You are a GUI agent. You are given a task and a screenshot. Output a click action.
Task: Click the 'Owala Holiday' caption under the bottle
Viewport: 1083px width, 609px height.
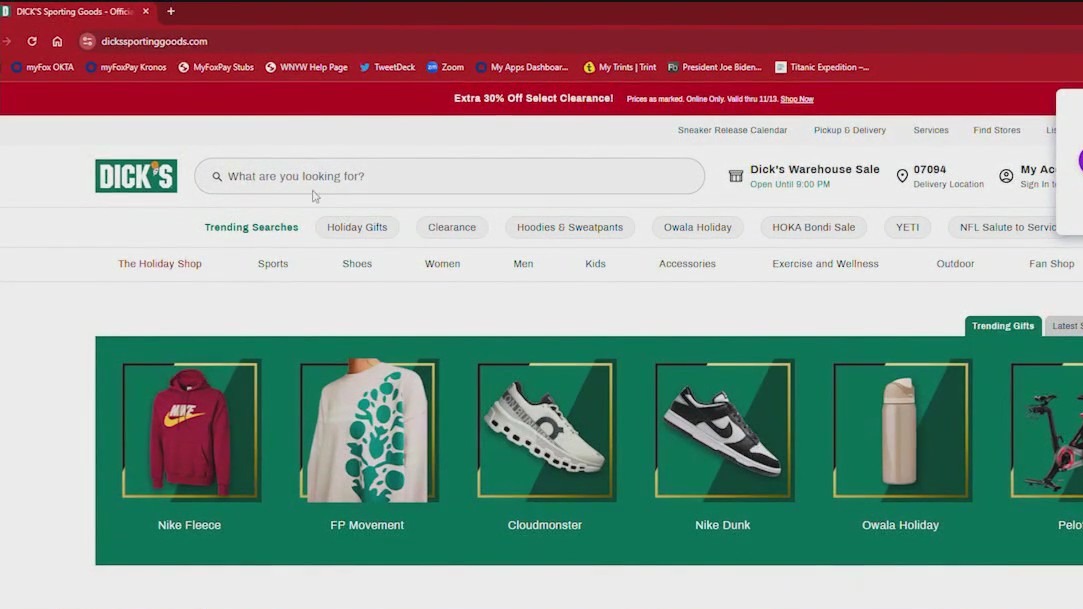(x=900, y=525)
